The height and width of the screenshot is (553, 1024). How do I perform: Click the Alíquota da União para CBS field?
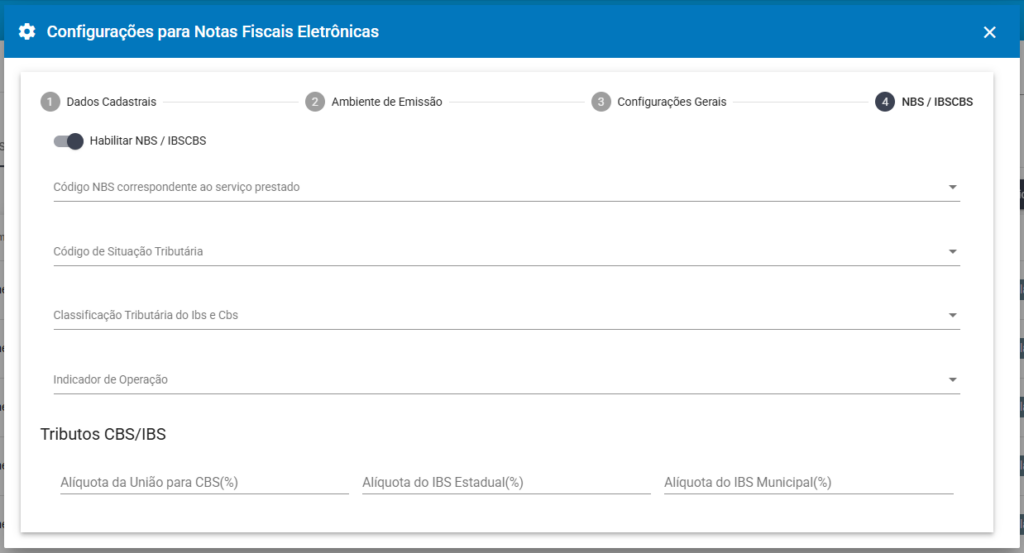tap(204, 482)
